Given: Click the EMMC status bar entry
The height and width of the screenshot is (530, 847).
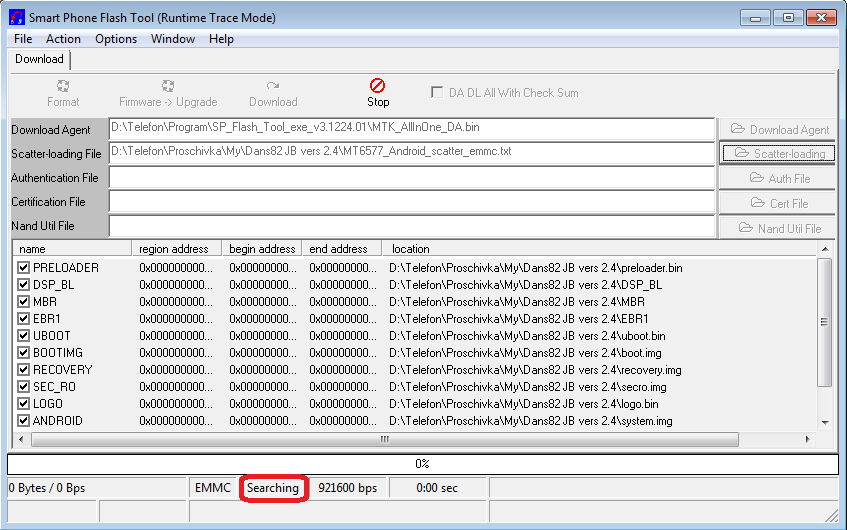Looking at the screenshot, I should (x=213, y=488).
